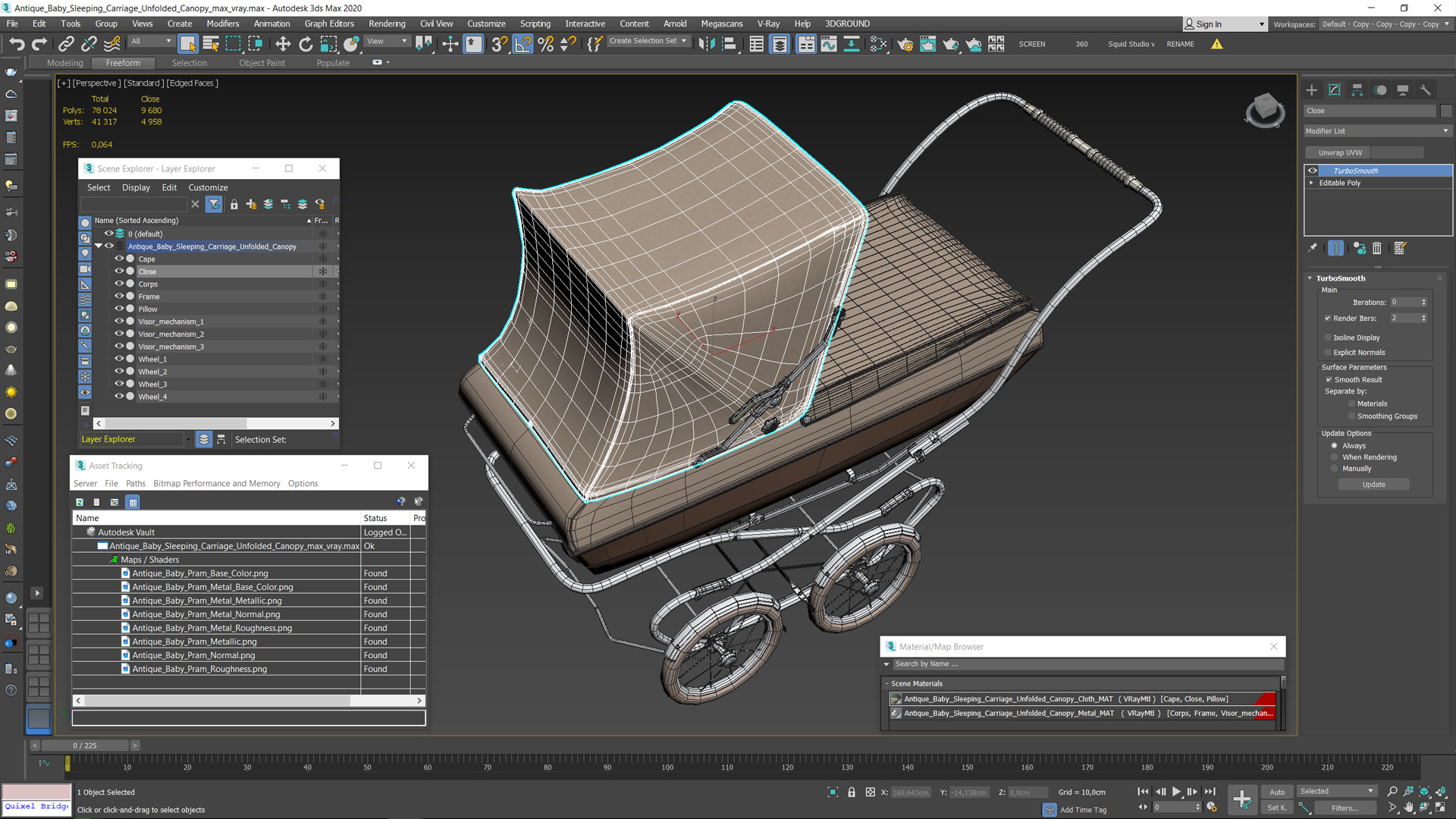Toggle Percent Snap in main toolbar
This screenshot has height=819, width=1456.
pyautogui.click(x=546, y=44)
